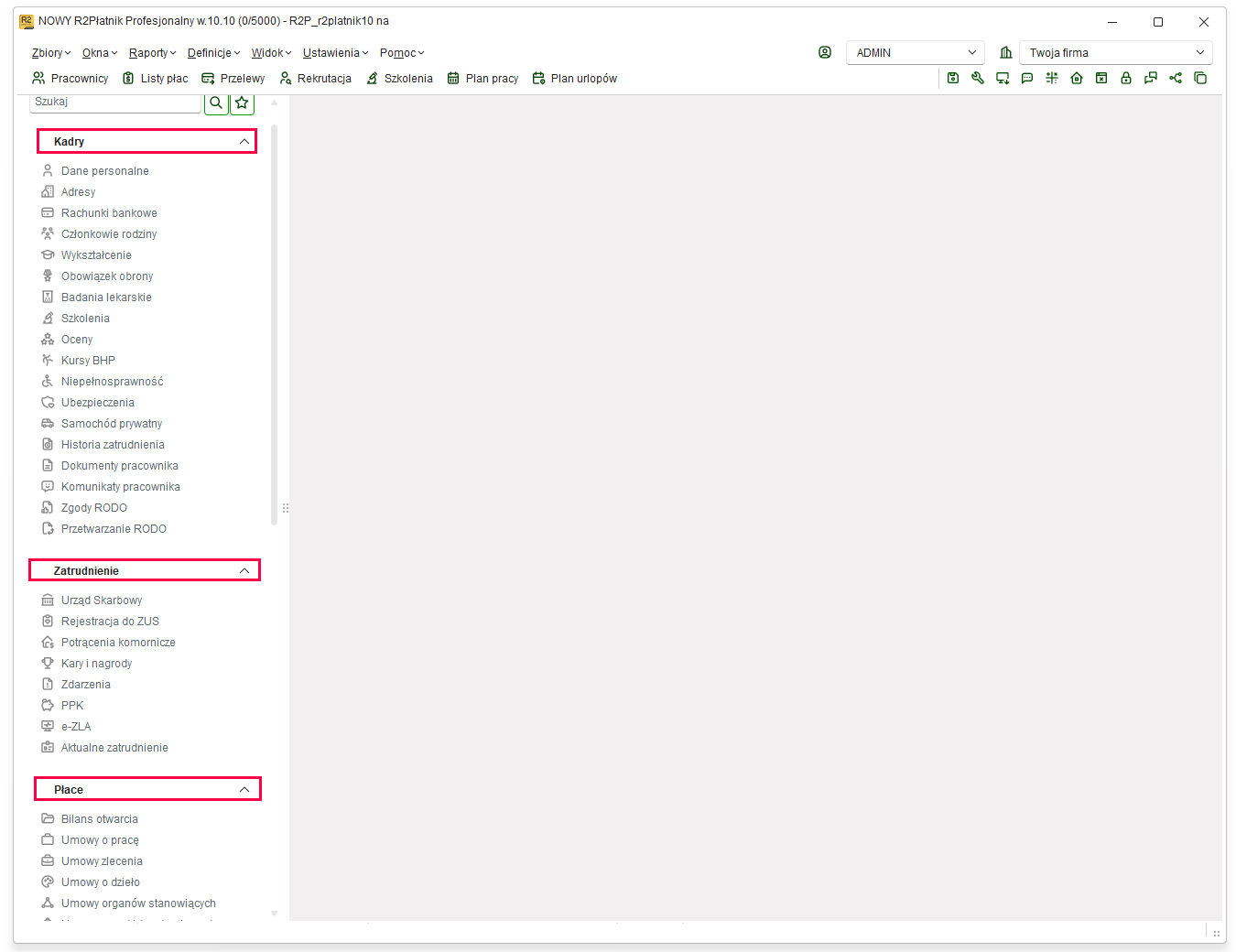The image size is (1236, 952).
Task: Open the wrench tools icon
Action: [978, 79]
